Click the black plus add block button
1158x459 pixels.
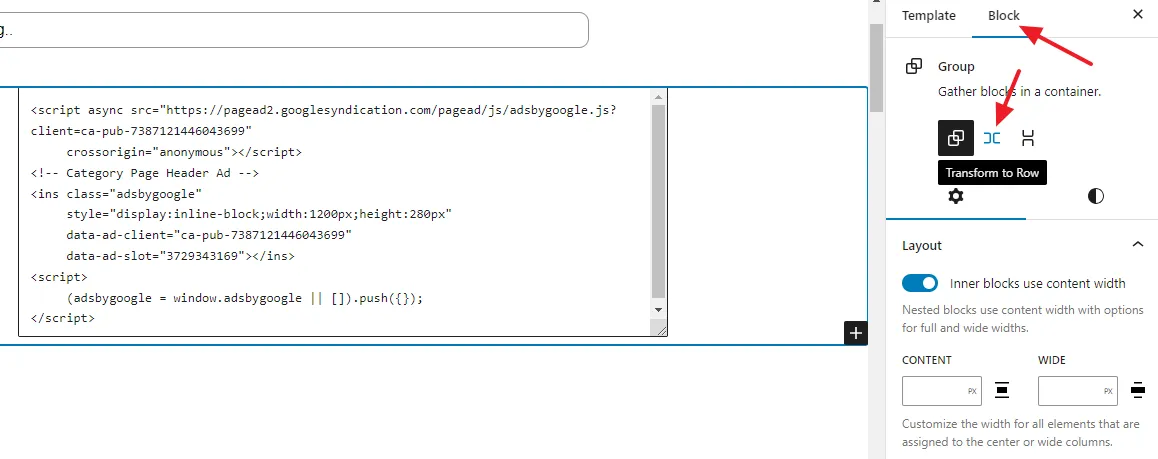coord(855,334)
